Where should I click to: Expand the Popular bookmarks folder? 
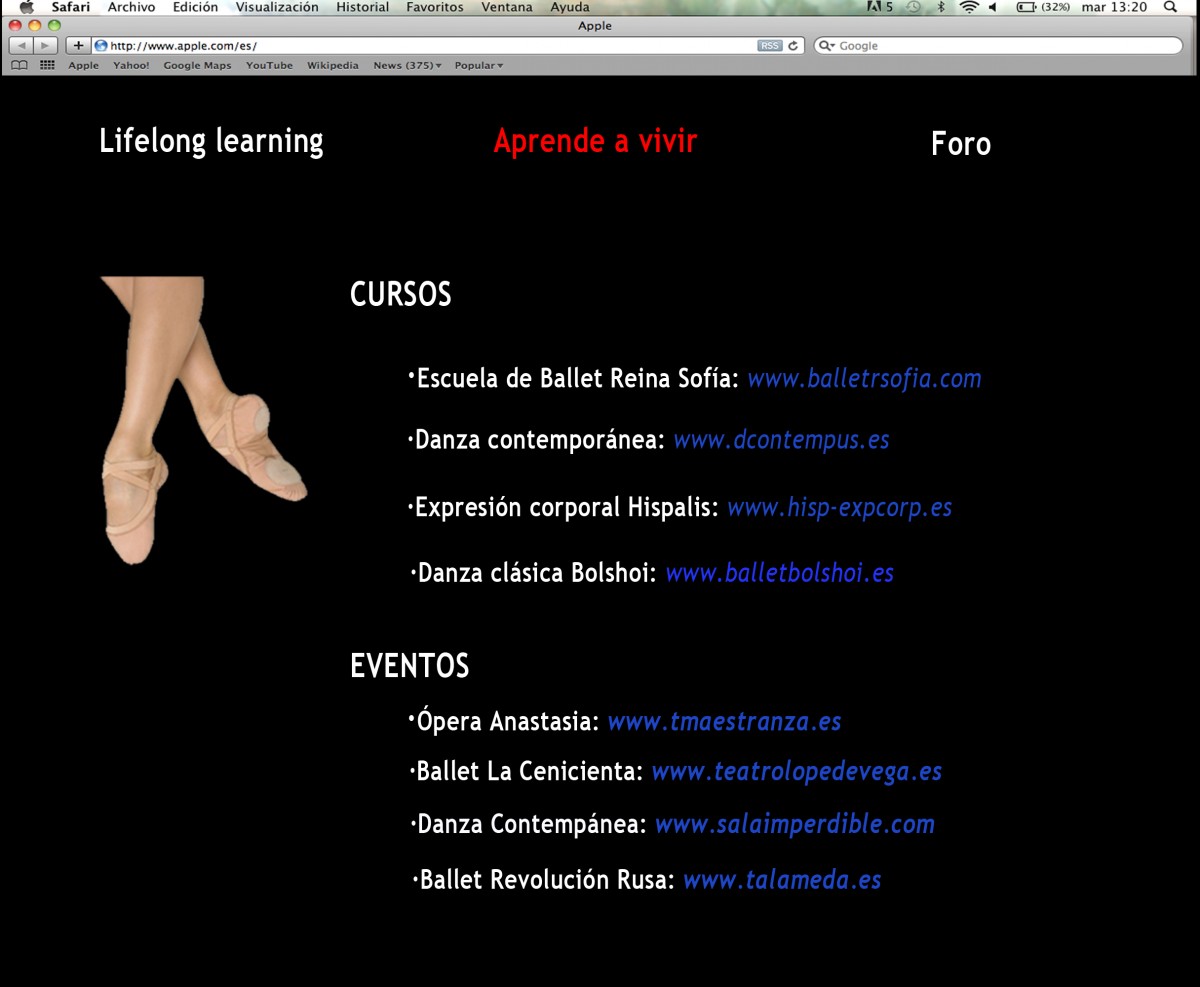pyautogui.click(x=479, y=65)
